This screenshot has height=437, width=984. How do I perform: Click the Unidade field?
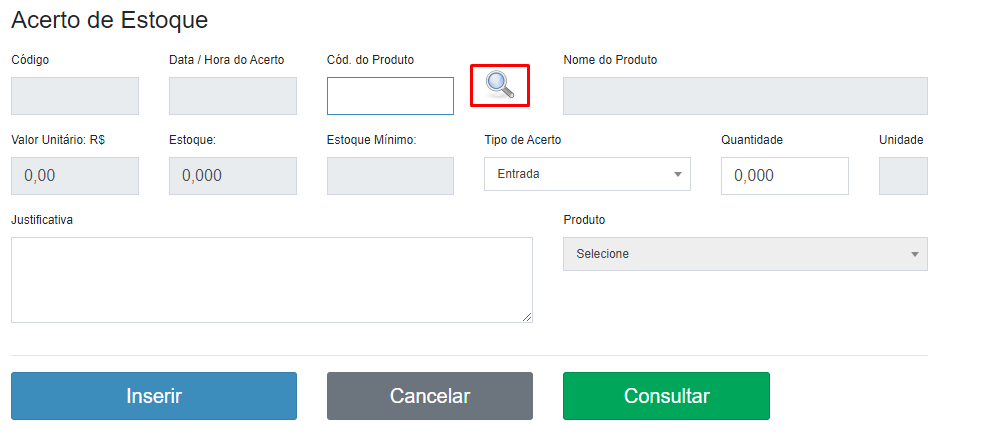tap(903, 175)
